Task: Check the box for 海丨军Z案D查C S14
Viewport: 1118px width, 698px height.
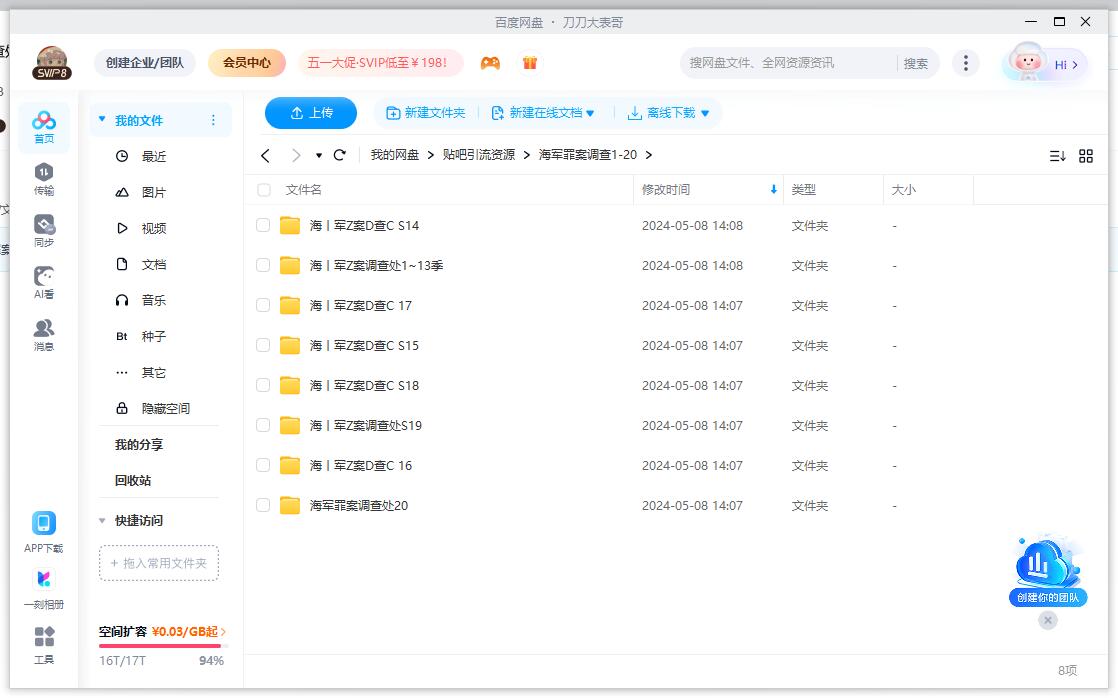Action: pyautogui.click(x=263, y=225)
